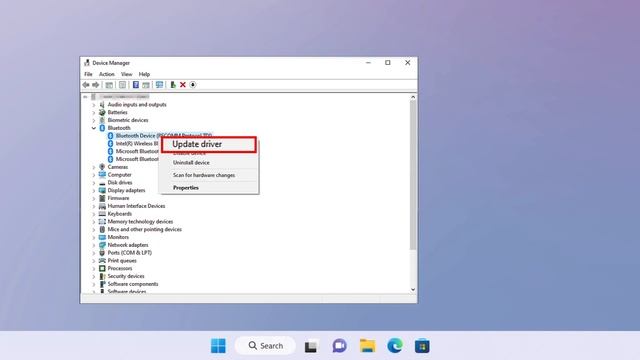Viewport: 640px width, 360px height.
Task: Open the View menu
Action: (127, 74)
